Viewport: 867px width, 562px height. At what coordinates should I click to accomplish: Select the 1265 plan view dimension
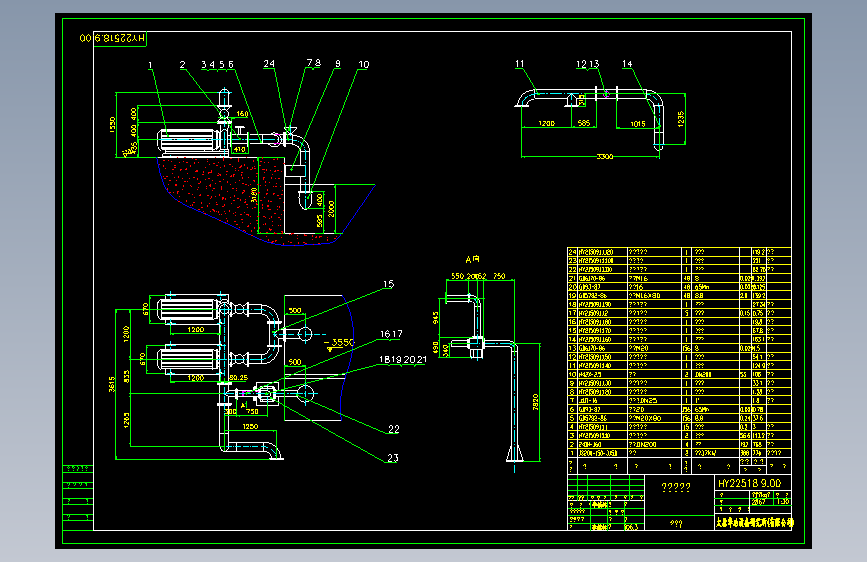pos(127,420)
